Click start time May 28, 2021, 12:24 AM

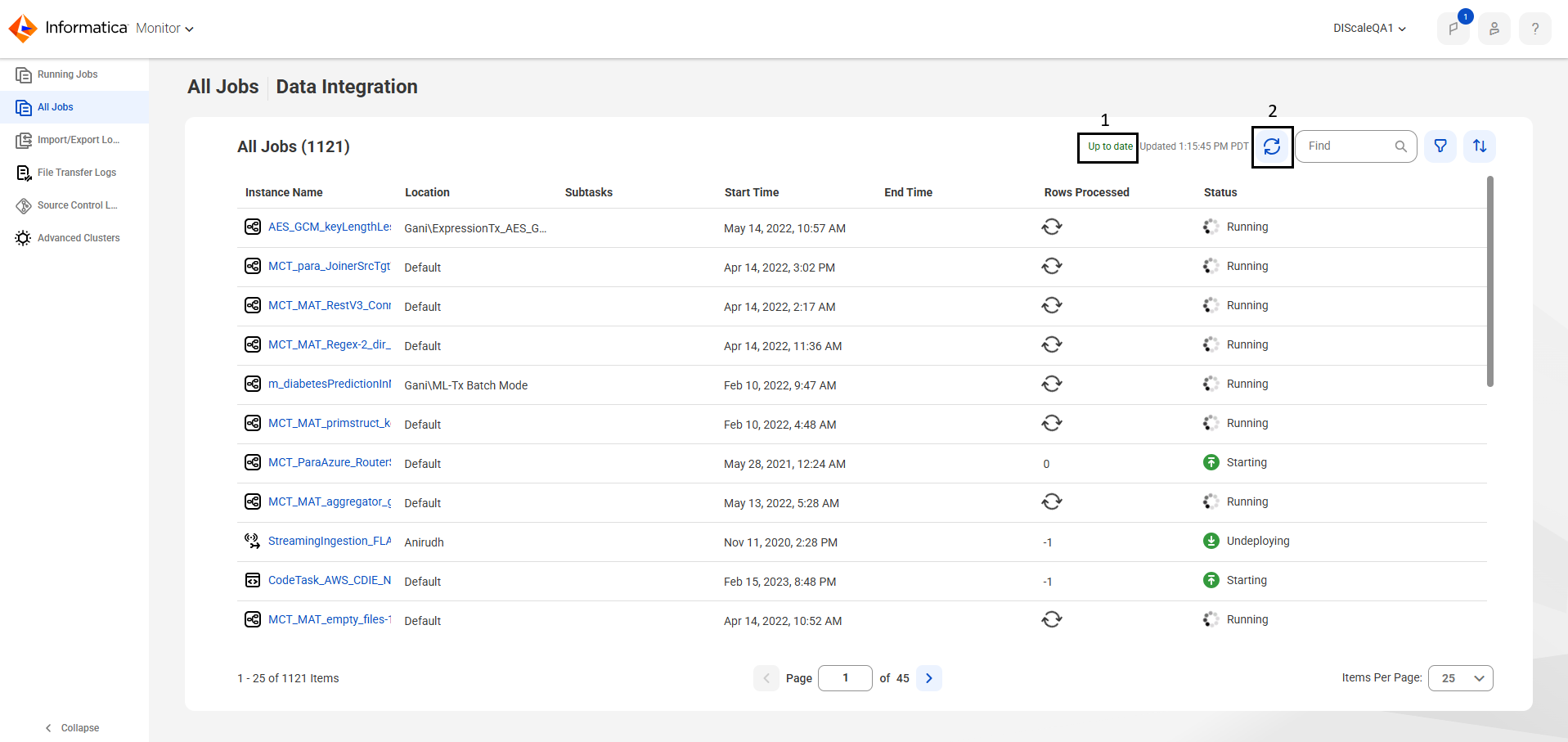tap(784, 464)
